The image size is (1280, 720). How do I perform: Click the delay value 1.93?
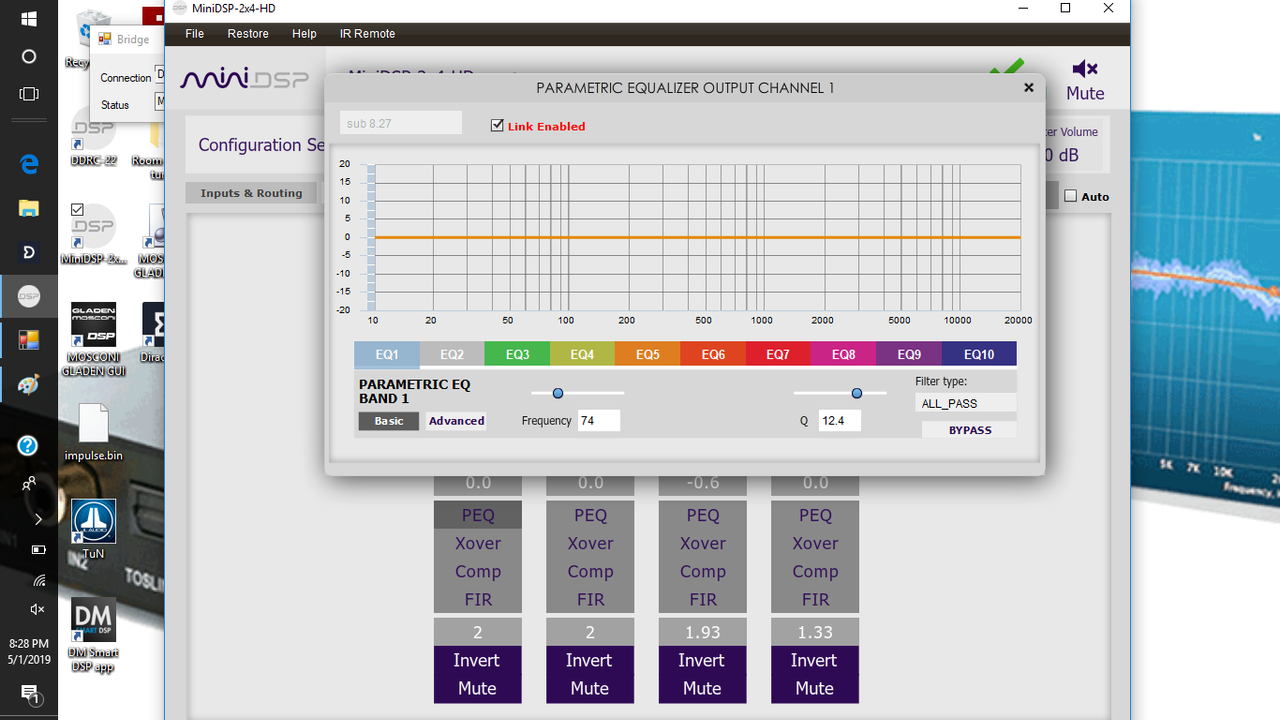coord(702,632)
